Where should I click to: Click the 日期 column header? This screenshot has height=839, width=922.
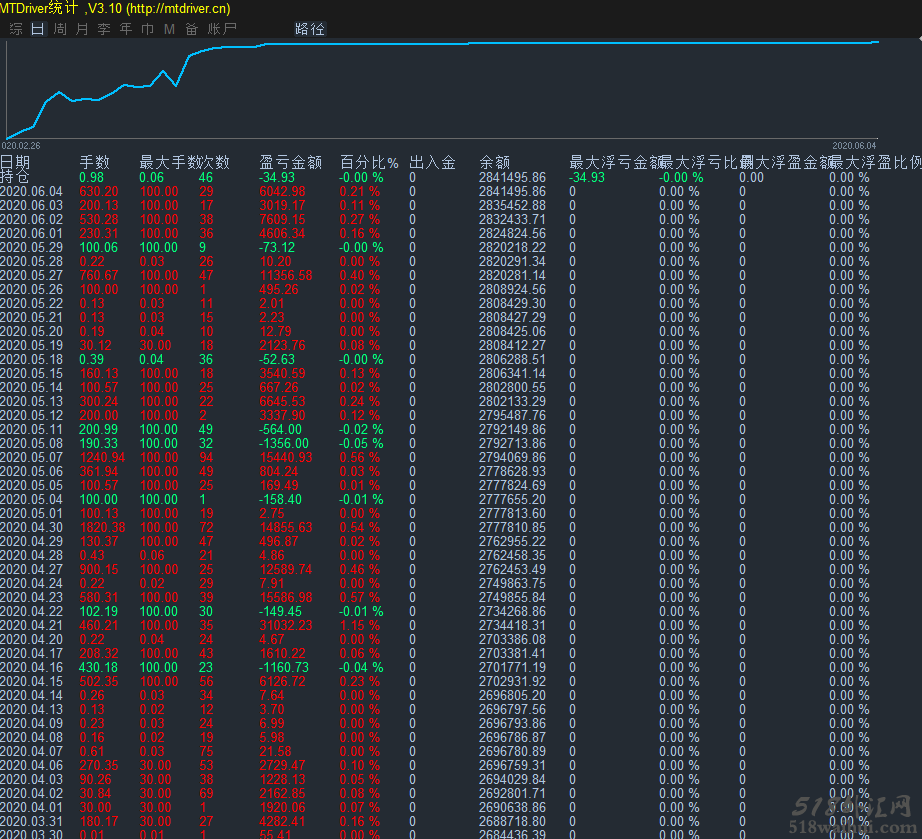click(x=15, y=163)
